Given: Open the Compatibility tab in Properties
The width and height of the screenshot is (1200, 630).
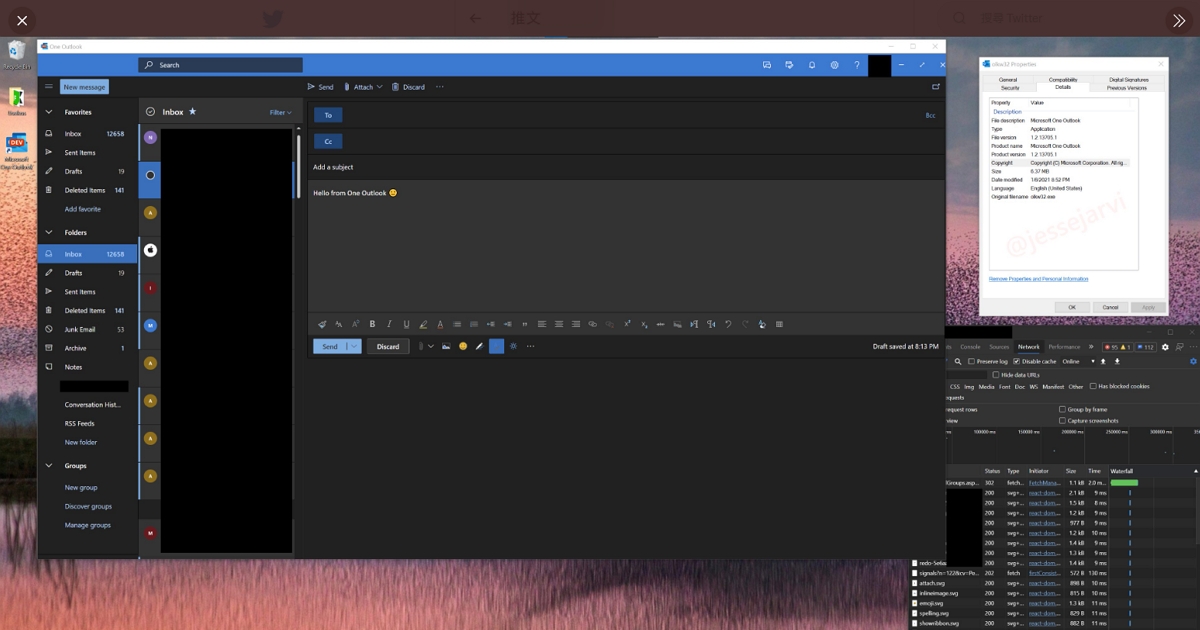Looking at the screenshot, I should tap(1063, 80).
